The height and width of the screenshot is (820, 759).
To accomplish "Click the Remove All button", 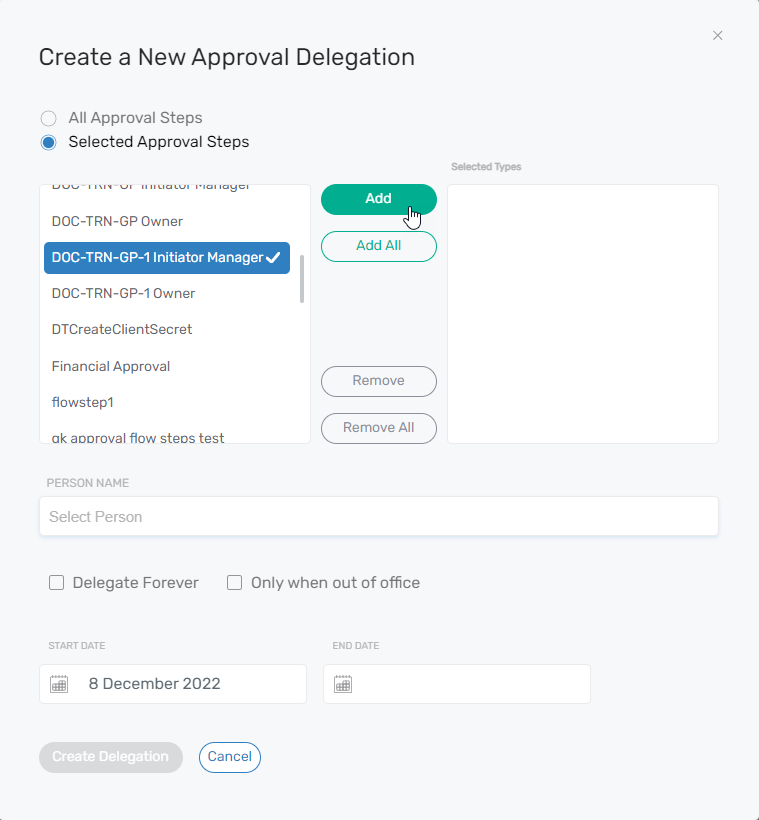I will 378,428.
